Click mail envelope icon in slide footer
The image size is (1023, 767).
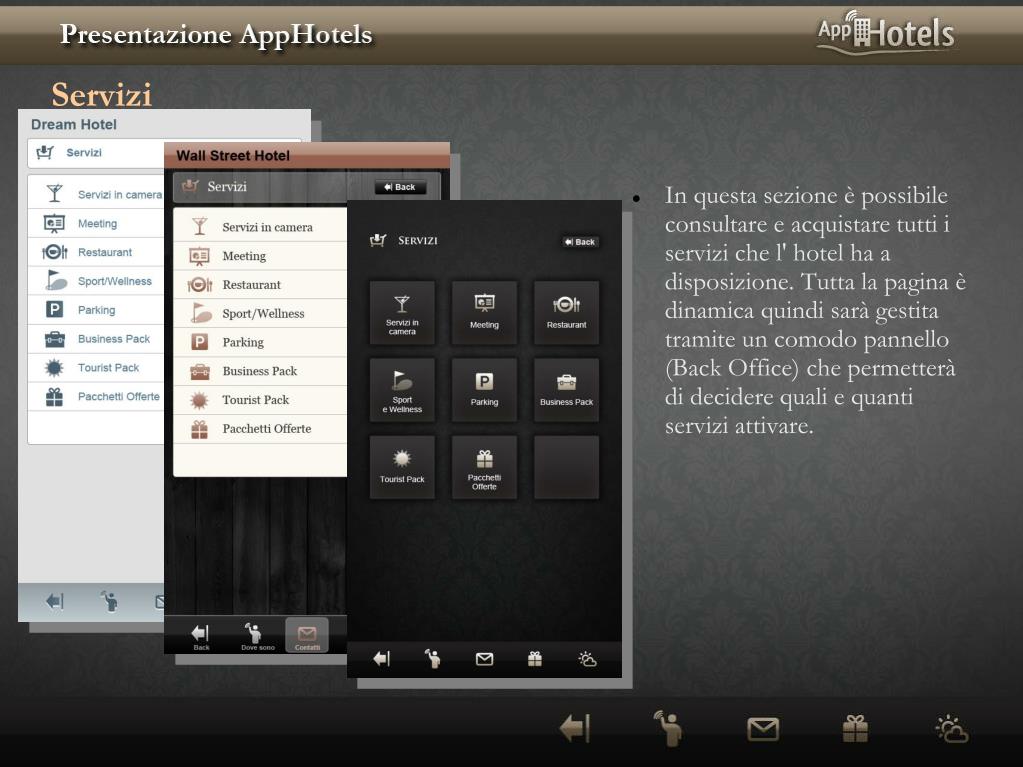(x=763, y=729)
